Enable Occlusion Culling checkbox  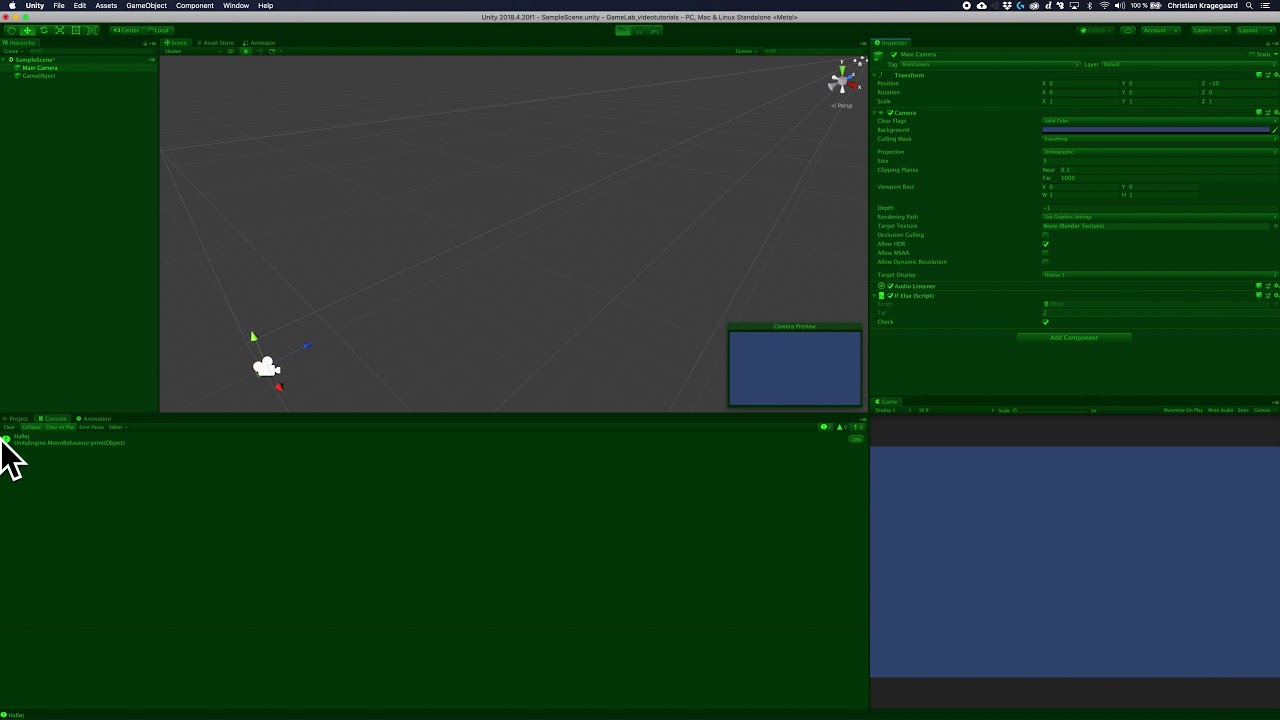(x=1046, y=235)
